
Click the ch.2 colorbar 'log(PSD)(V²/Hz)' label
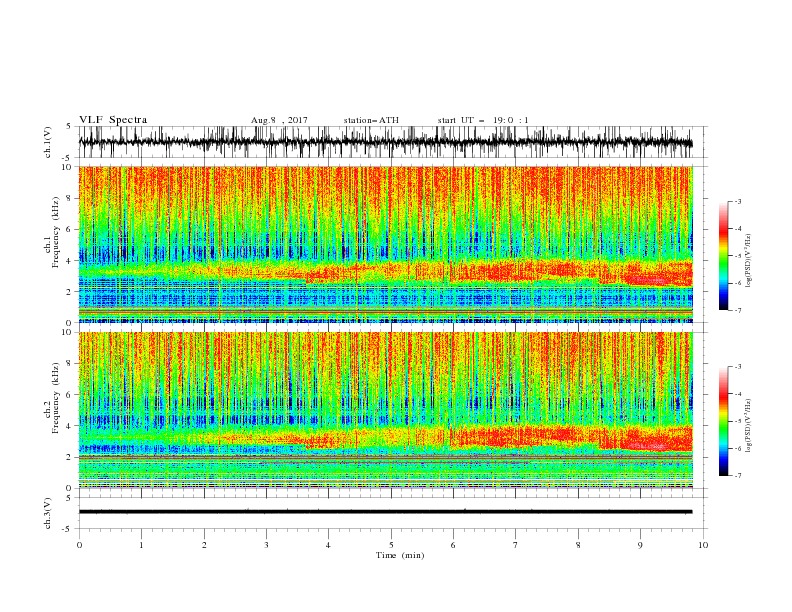(x=749, y=425)
